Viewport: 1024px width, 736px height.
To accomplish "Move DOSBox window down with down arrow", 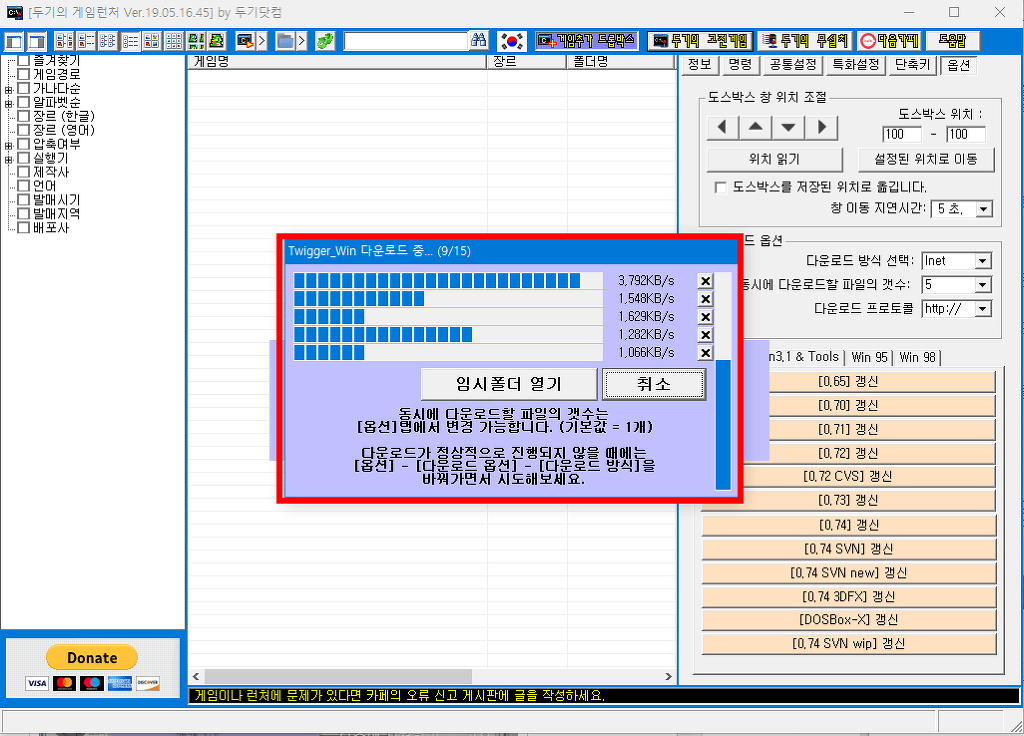I will pos(788,127).
